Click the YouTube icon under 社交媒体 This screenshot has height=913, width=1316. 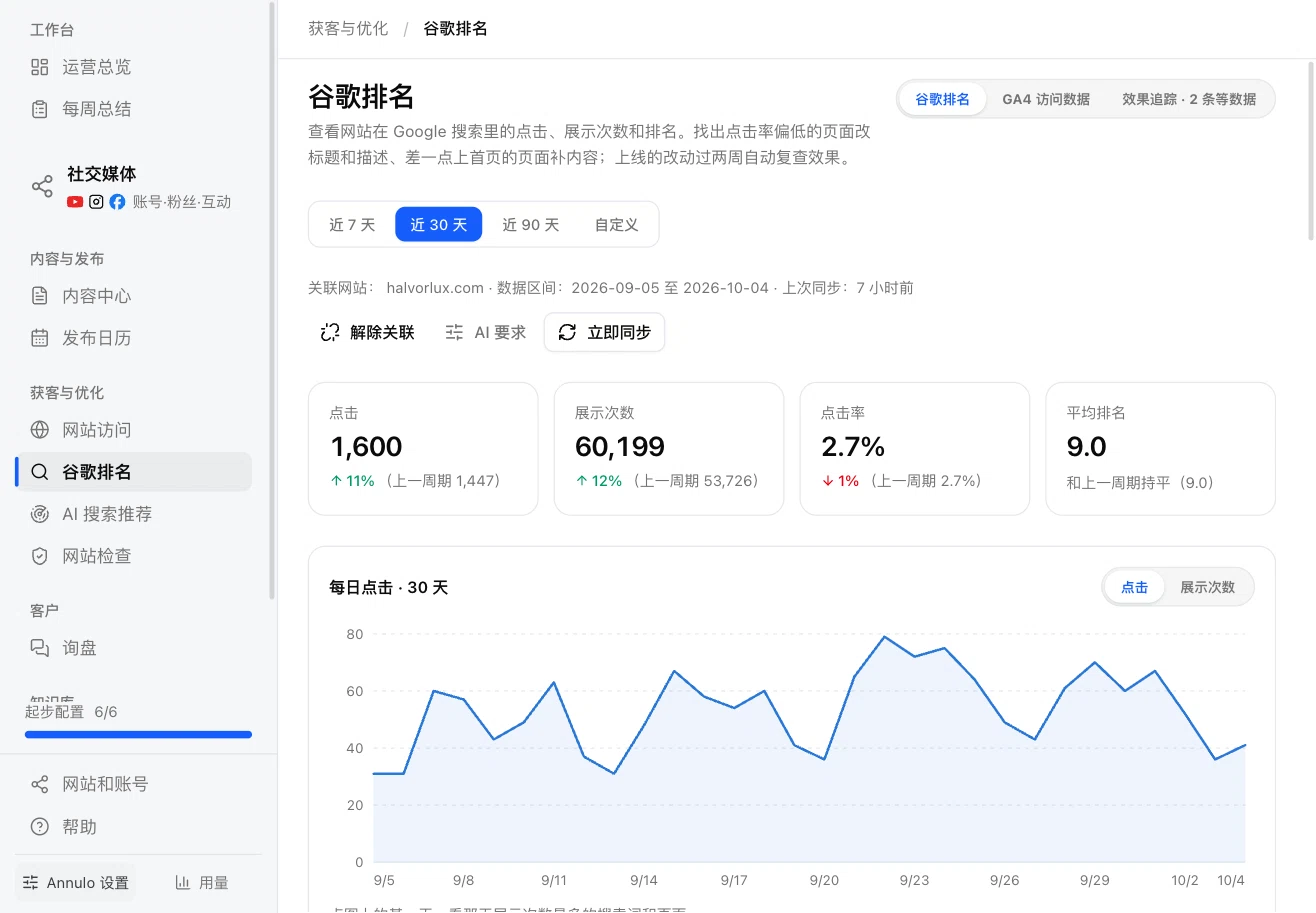click(75, 202)
